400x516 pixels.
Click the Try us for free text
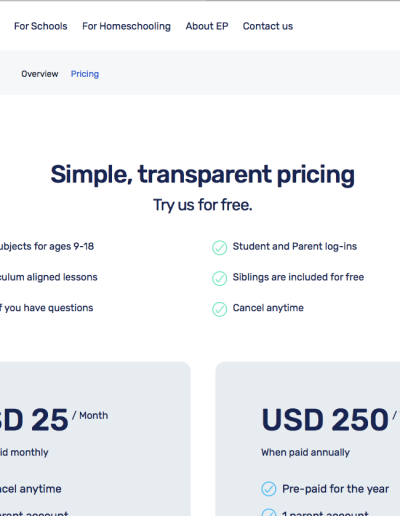click(203, 205)
